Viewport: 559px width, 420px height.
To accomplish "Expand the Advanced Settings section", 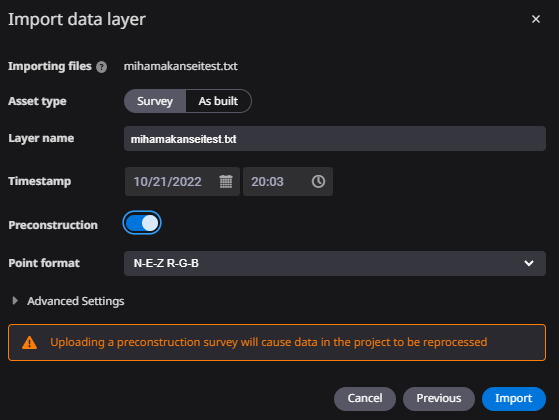I will coord(68,301).
